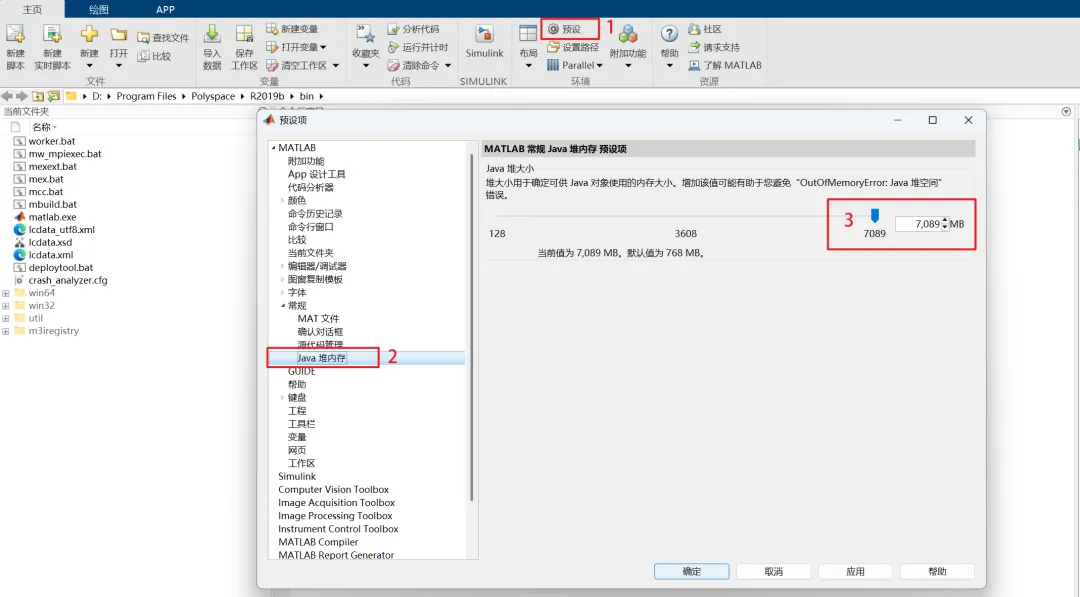This screenshot has width=1080, height=597.
Task: Switch to the Plots (绘图) tab
Action: click(98, 9)
